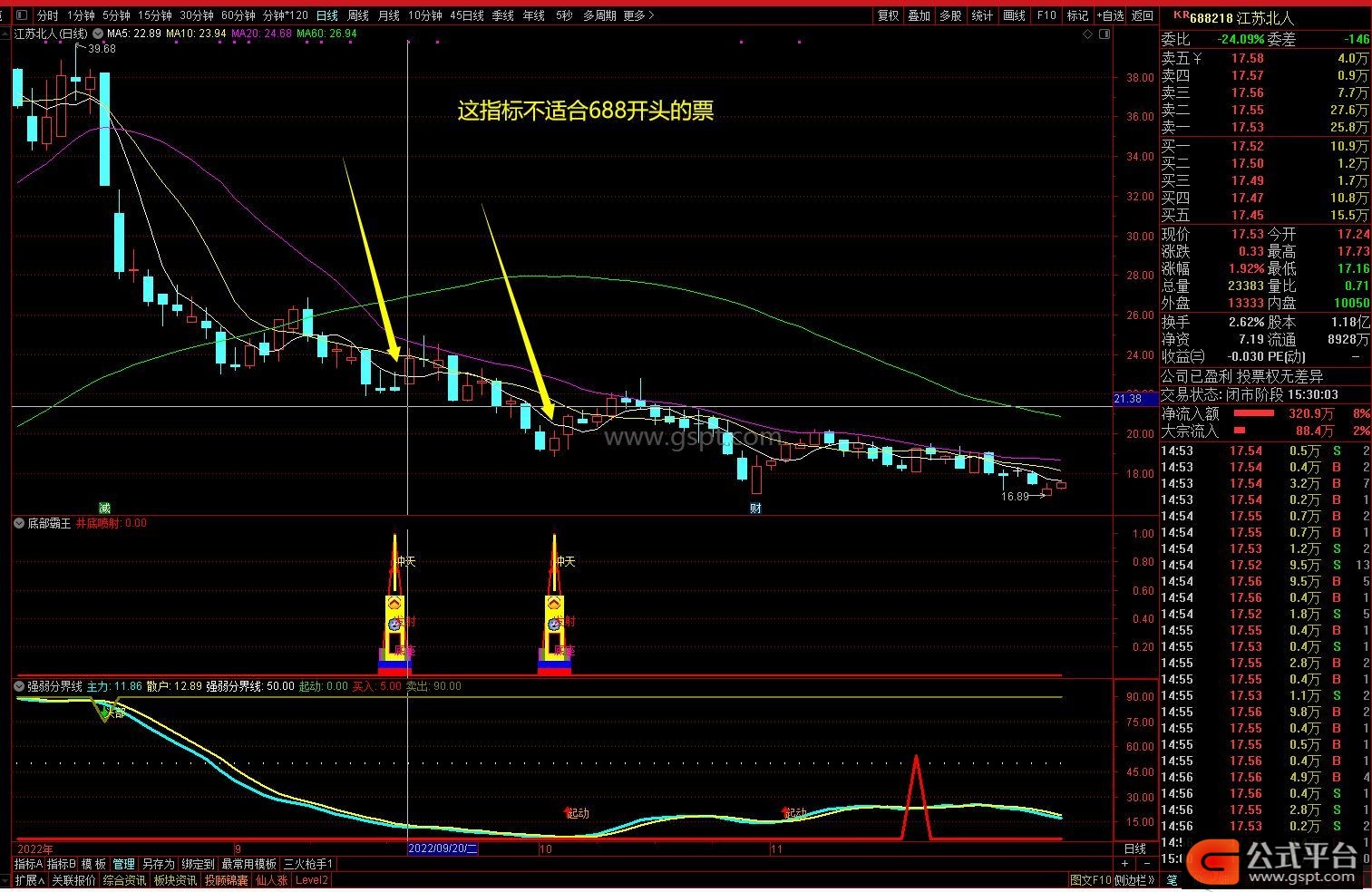This screenshot has width=1372, height=892.
Task: Open the 投顾锦囊 tab
Action: [226, 880]
